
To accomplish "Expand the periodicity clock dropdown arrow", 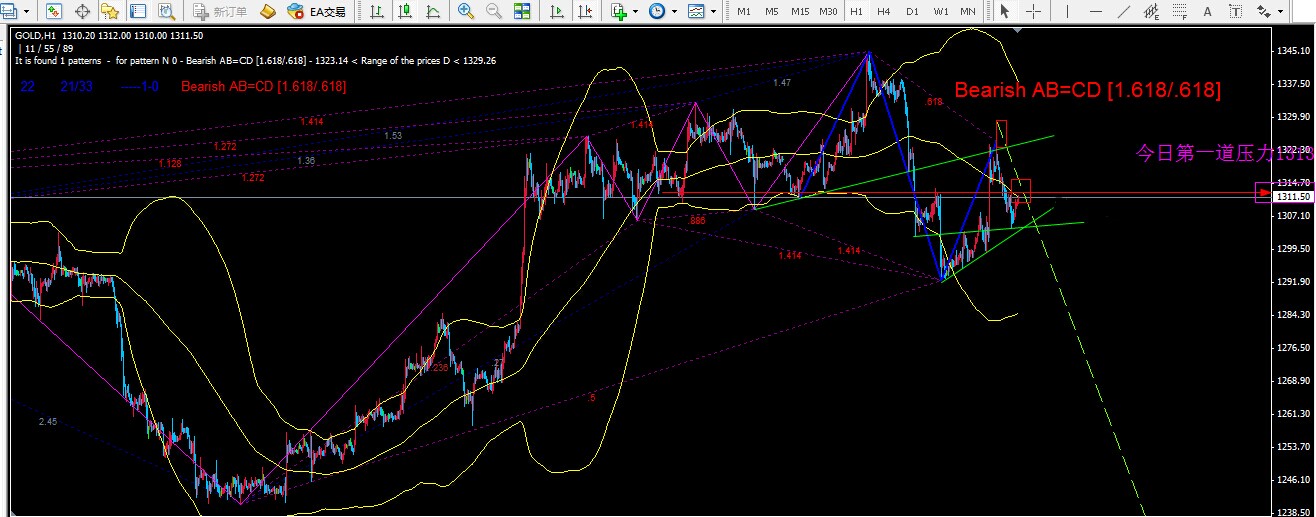I will tap(674, 12).
